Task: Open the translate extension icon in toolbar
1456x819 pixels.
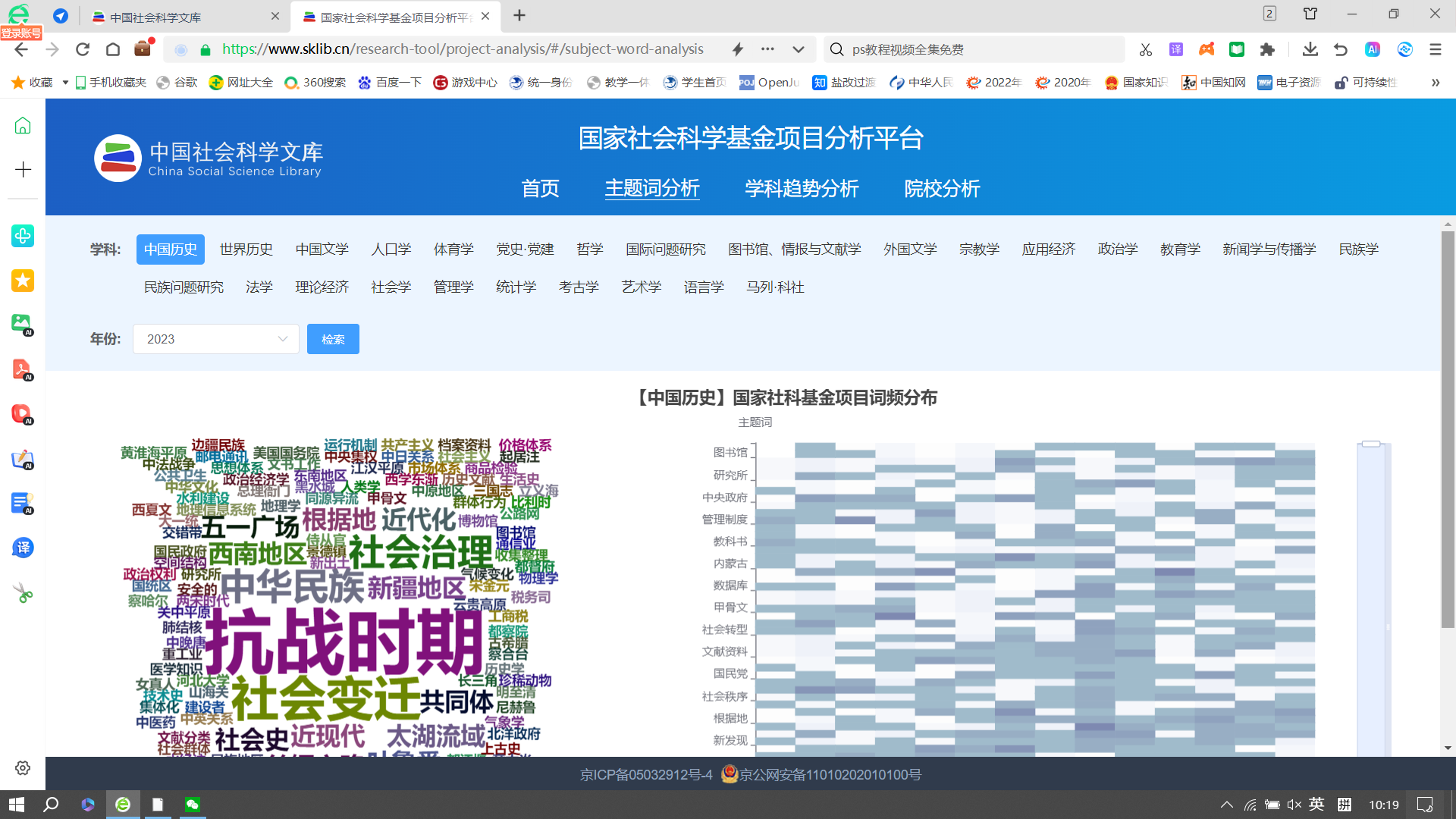Action: click(1176, 49)
